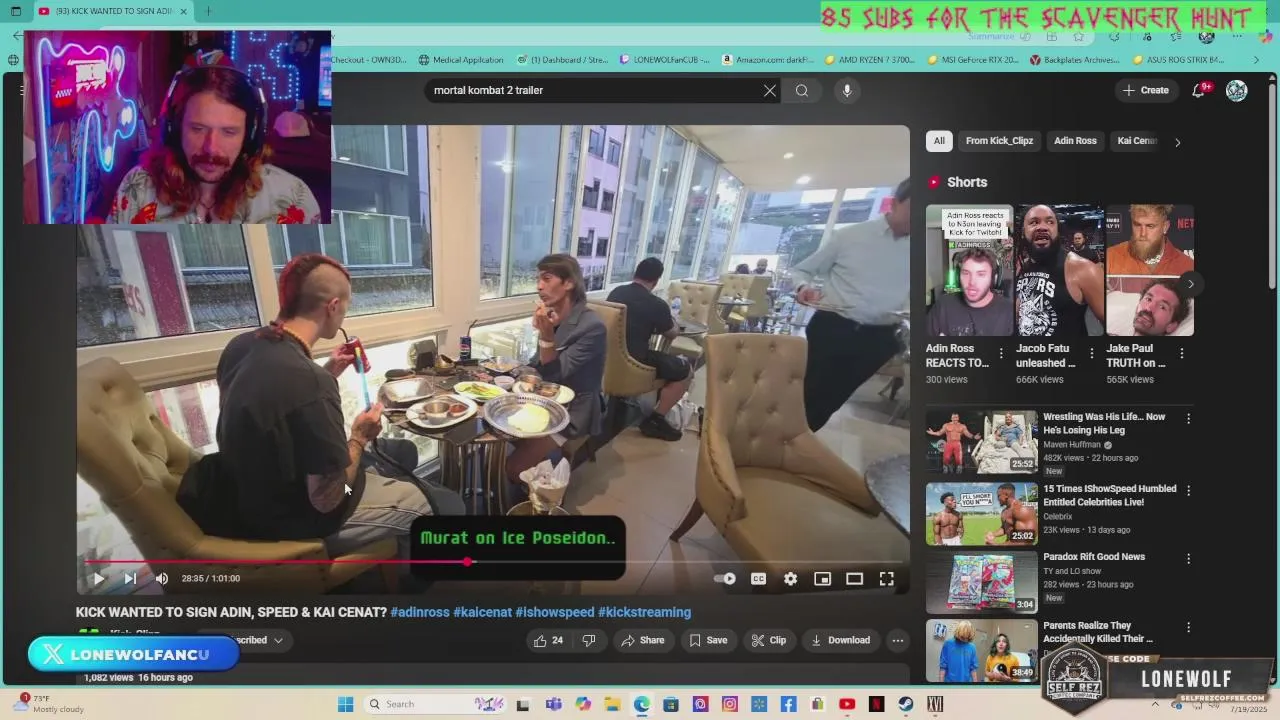The width and height of the screenshot is (1280, 720).
Task: Click the search magnifier button
Action: [802, 90]
